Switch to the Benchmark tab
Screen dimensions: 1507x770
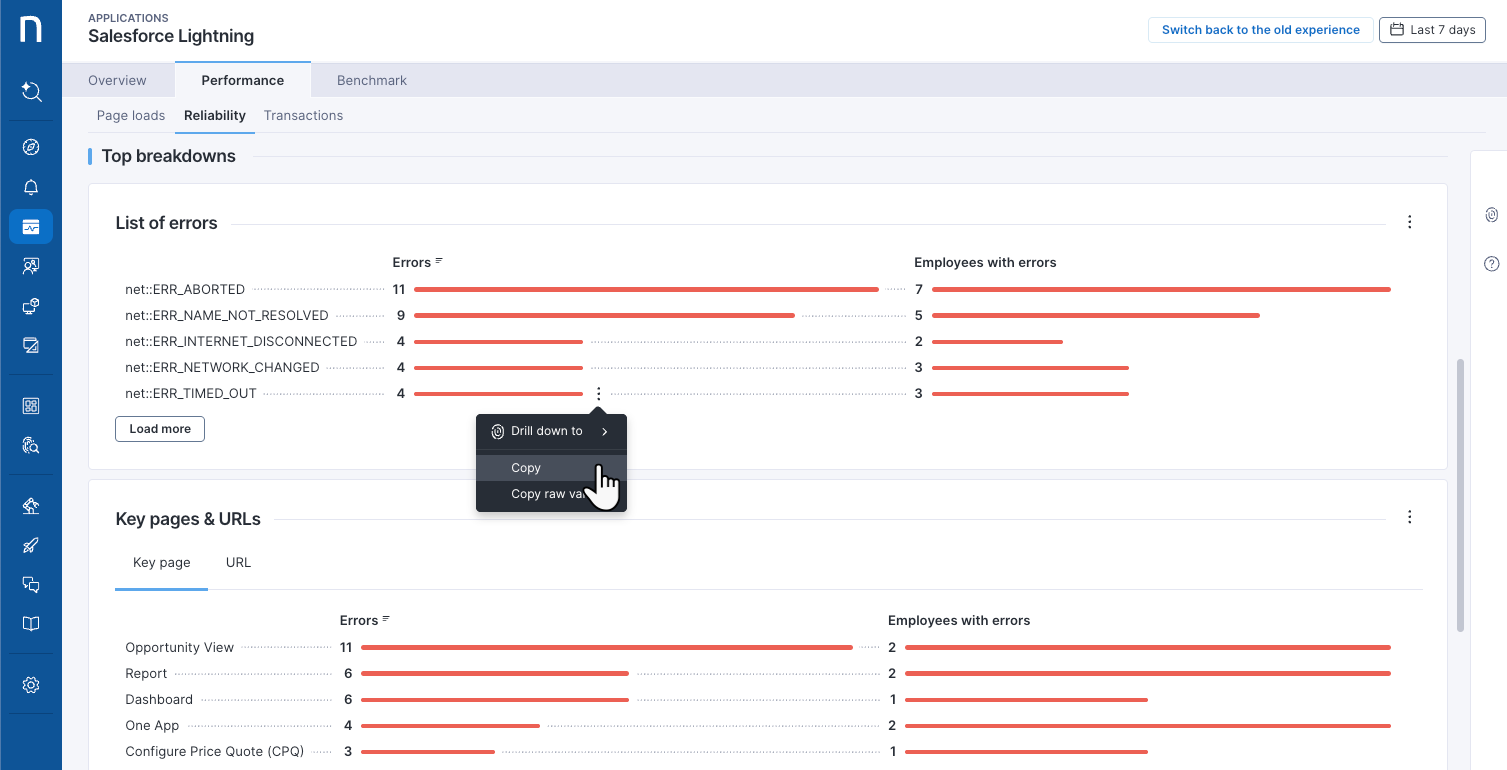tap(371, 80)
